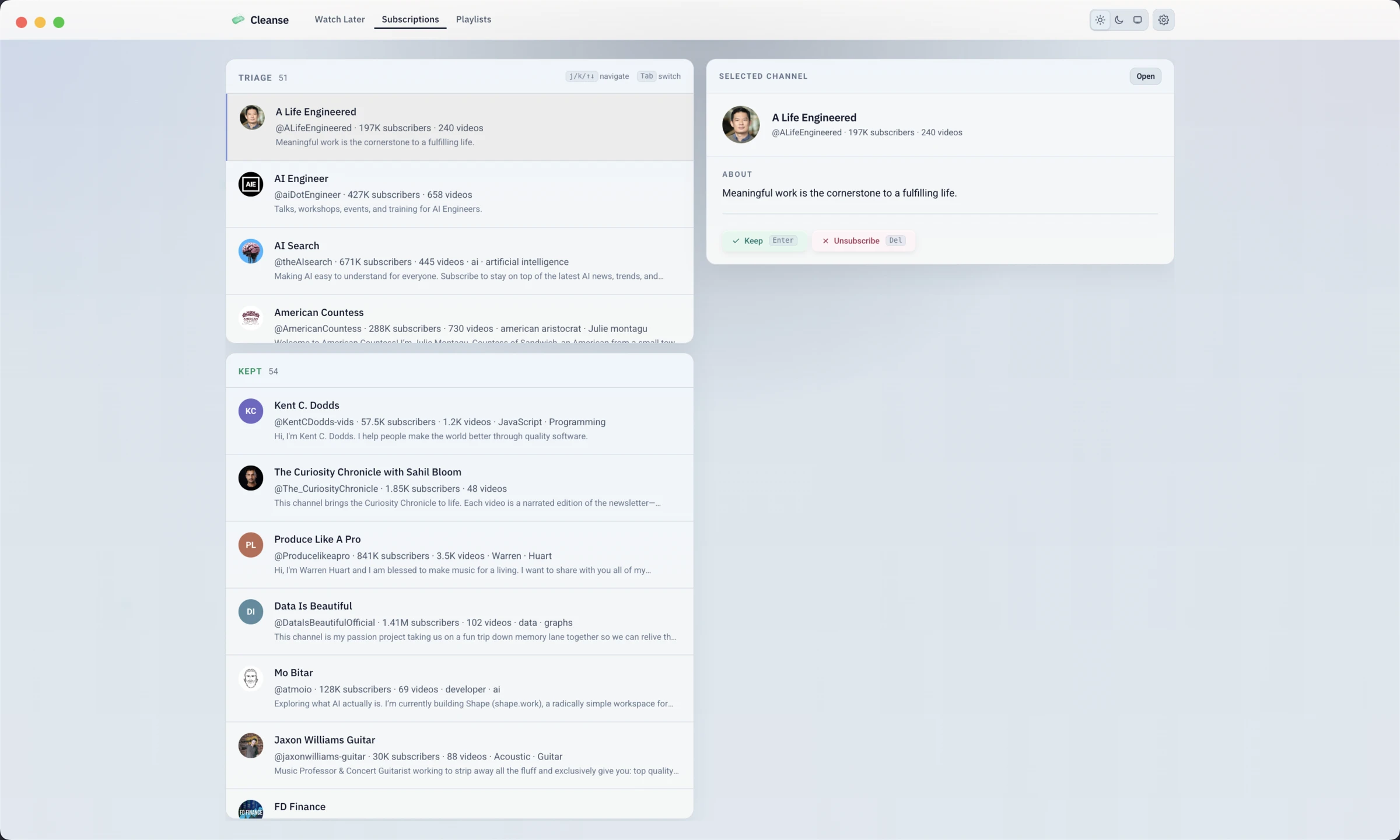The height and width of the screenshot is (840, 1400).
Task: Go to the Playlists tab
Action: point(473,19)
